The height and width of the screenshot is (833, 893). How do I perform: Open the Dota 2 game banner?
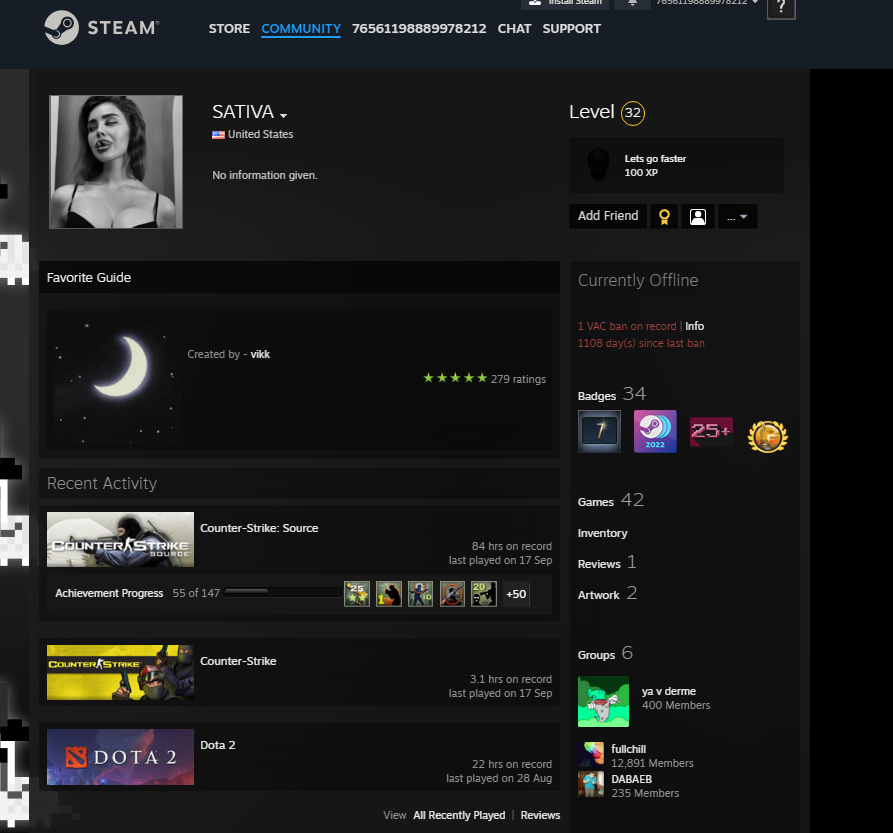click(x=120, y=757)
